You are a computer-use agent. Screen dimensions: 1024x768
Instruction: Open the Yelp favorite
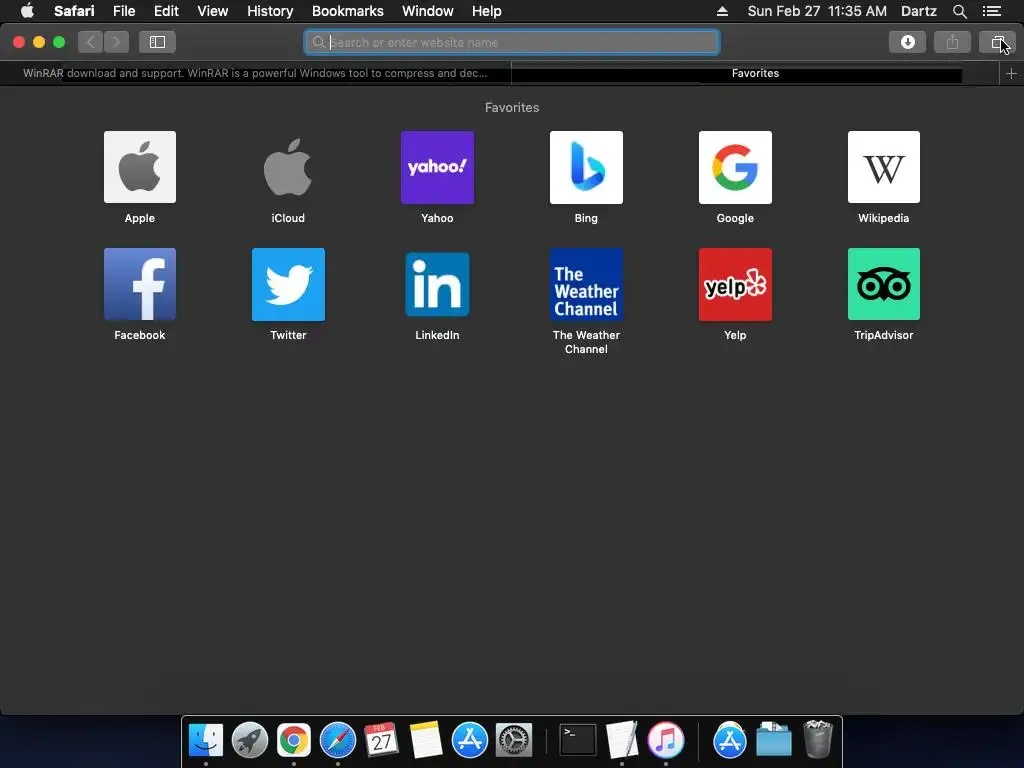tap(735, 284)
